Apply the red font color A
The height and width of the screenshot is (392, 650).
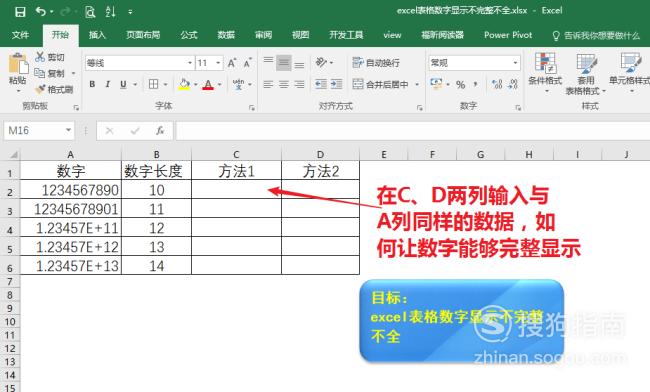208,85
